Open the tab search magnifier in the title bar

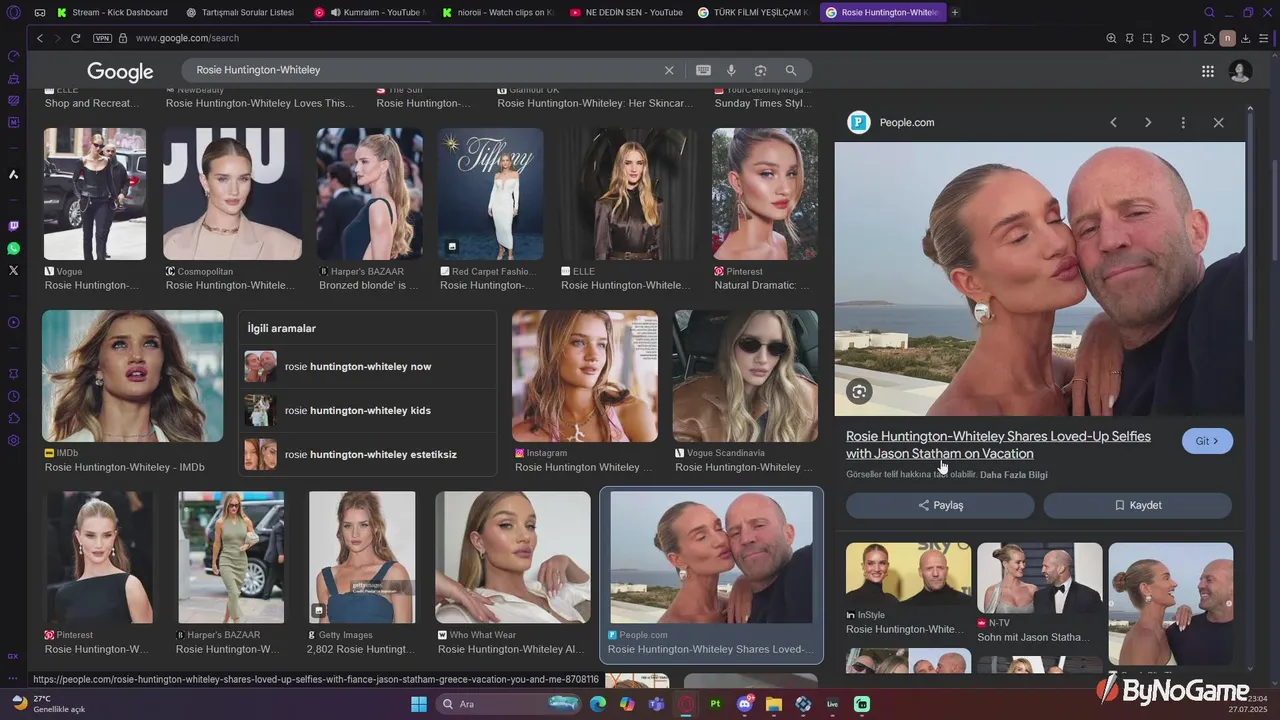[x=1209, y=12]
